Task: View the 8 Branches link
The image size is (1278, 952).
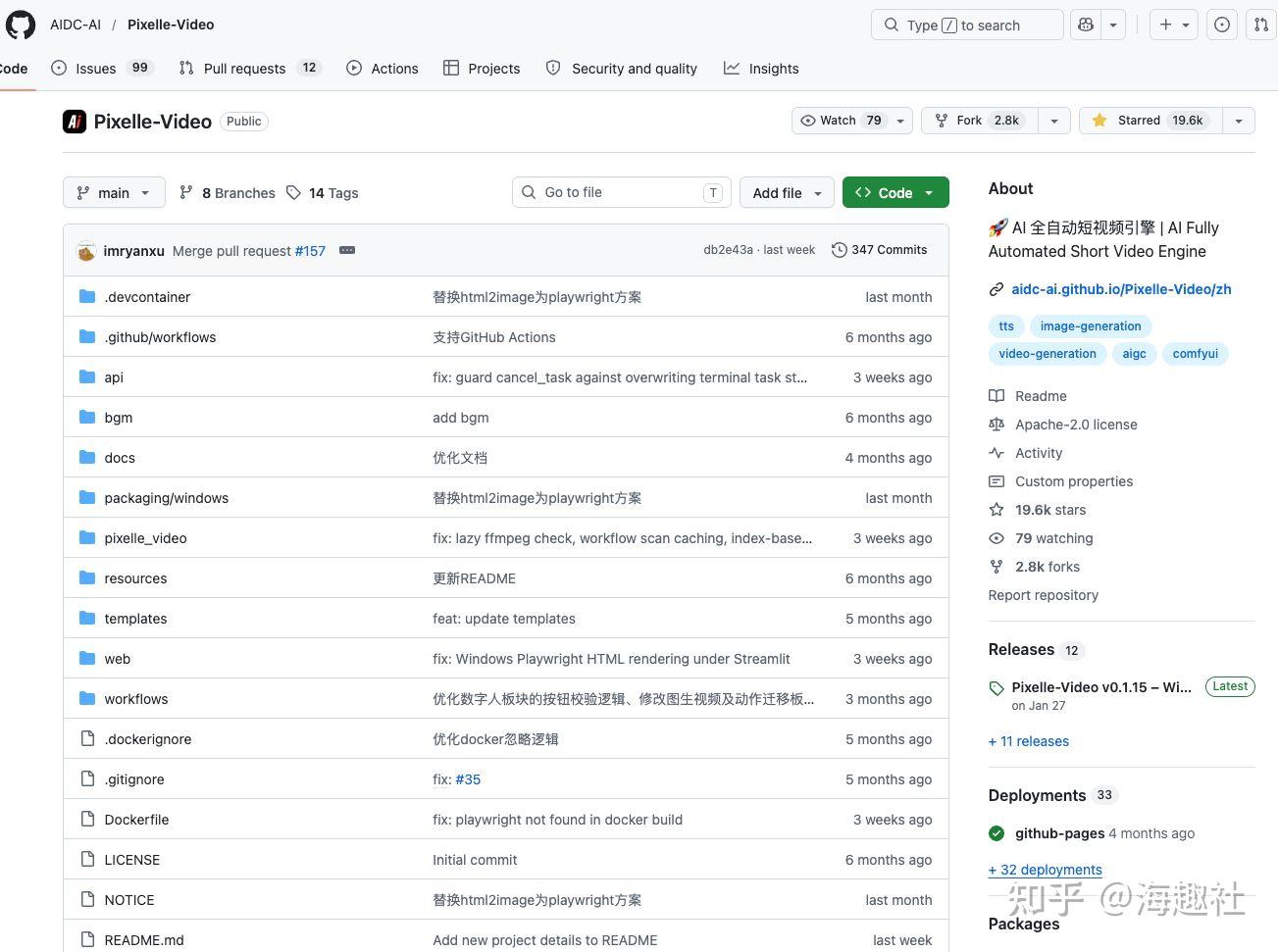Action: (228, 193)
